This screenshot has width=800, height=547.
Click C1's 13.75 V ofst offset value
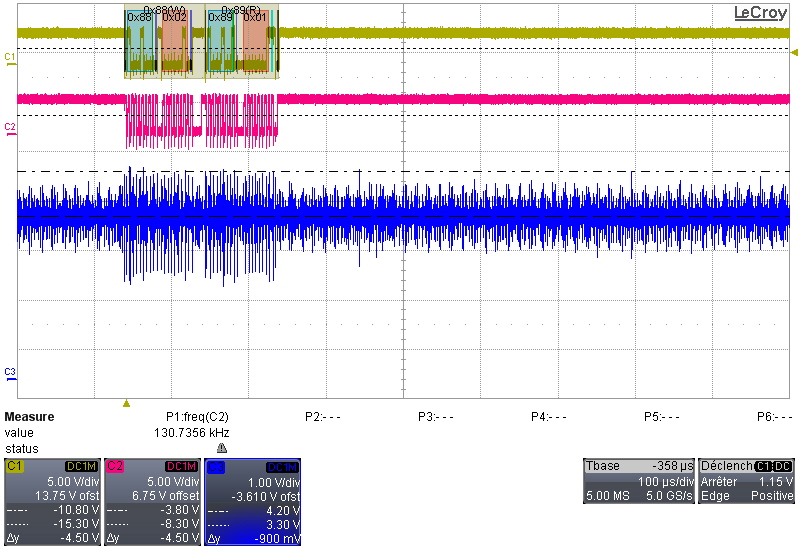pyautogui.click(x=67, y=495)
